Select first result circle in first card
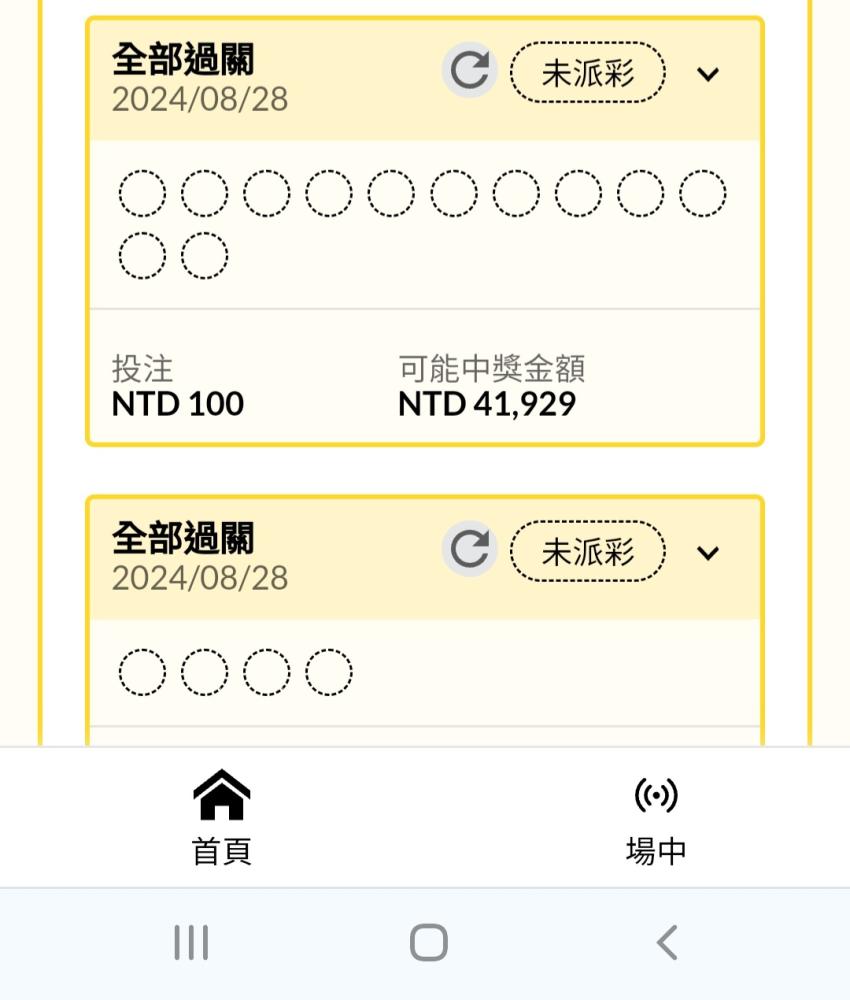 [x=142, y=193]
